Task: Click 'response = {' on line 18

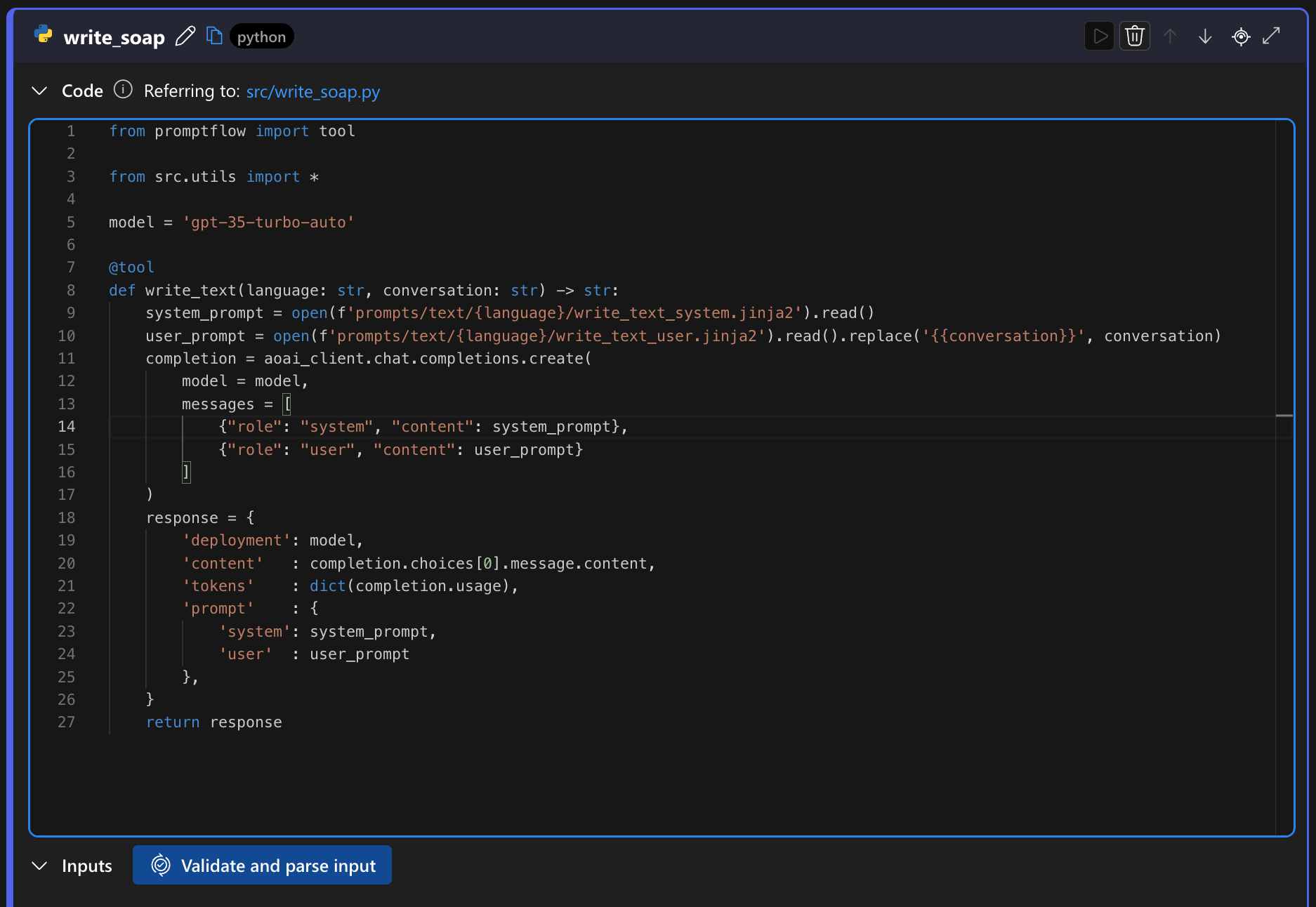Action: (200, 518)
